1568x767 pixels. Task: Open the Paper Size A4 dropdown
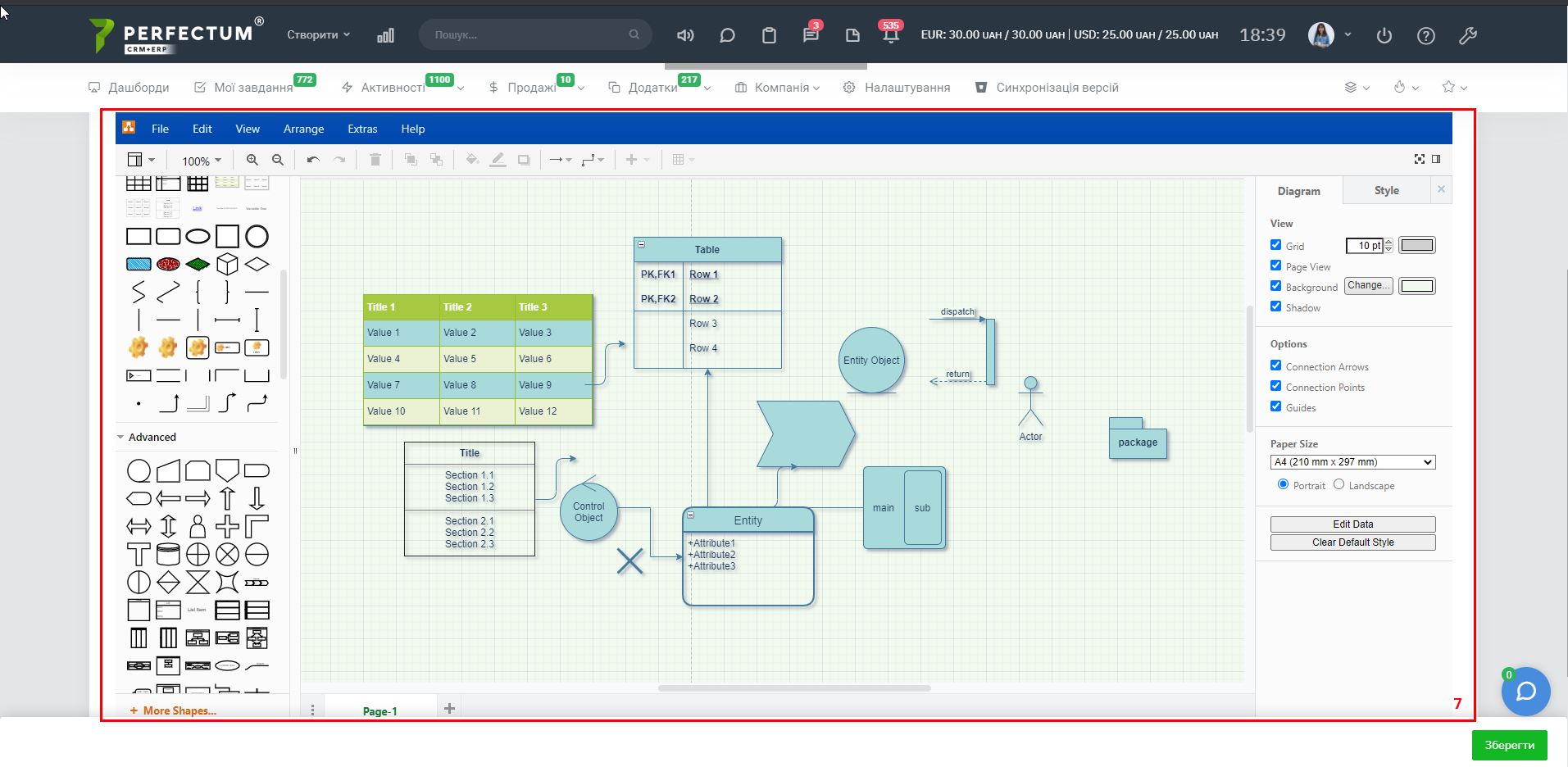point(1352,462)
